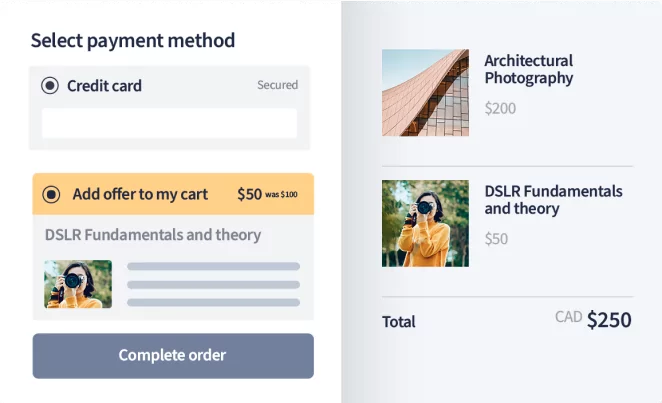Click the CAD $250 total amount
This screenshot has height=403, width=662.
pyautogui.click(x=593, y=319)
